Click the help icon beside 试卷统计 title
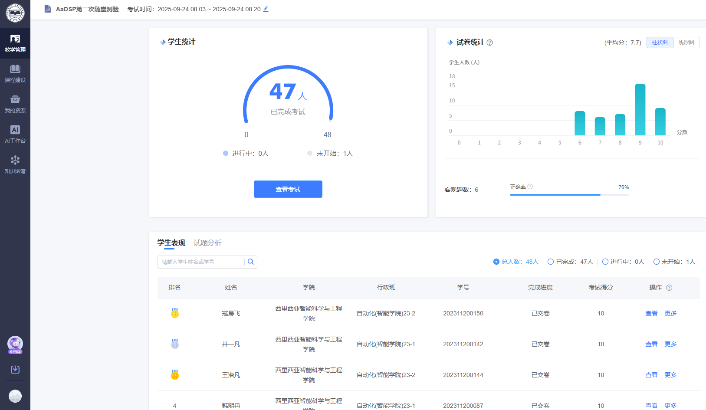The image size is (706, 410). [x=489, y=43]
